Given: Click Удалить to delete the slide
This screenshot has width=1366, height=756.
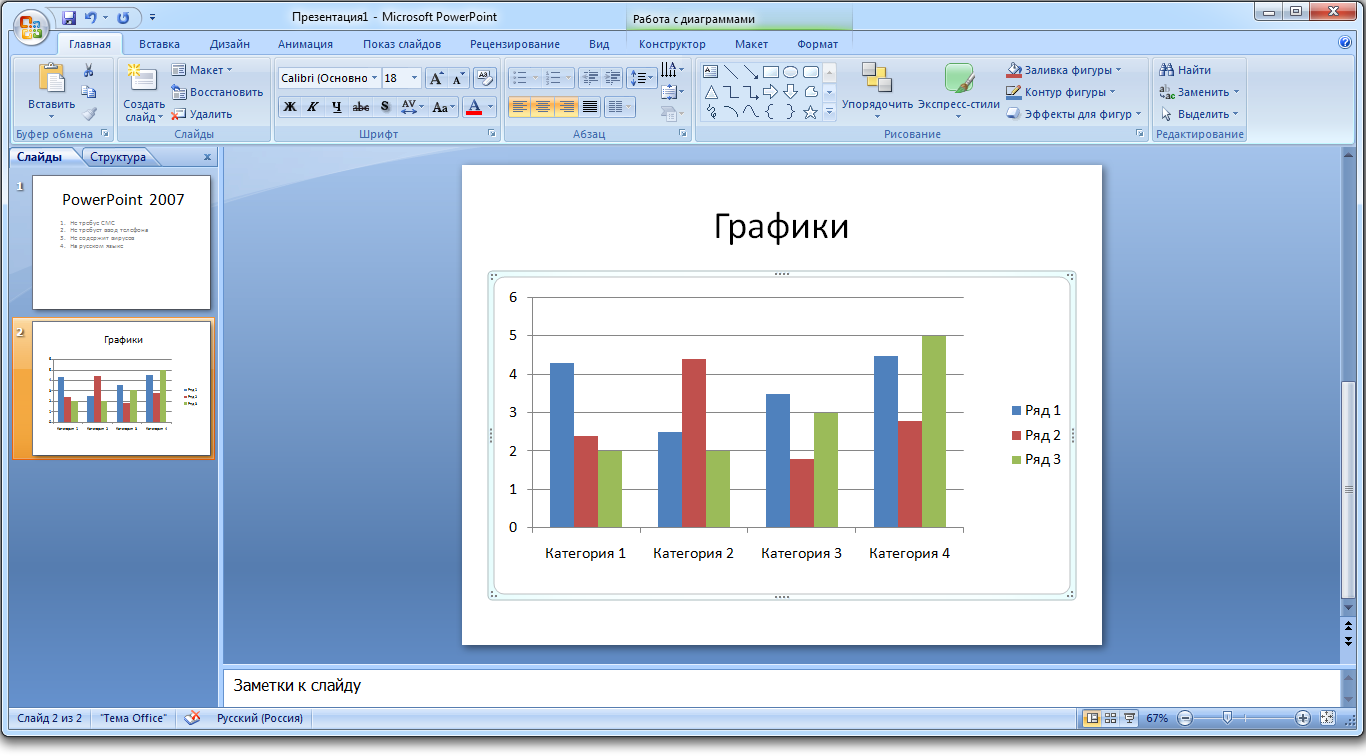Looking at the screenshot, I should pyautogui.click(x=203, y=114).
